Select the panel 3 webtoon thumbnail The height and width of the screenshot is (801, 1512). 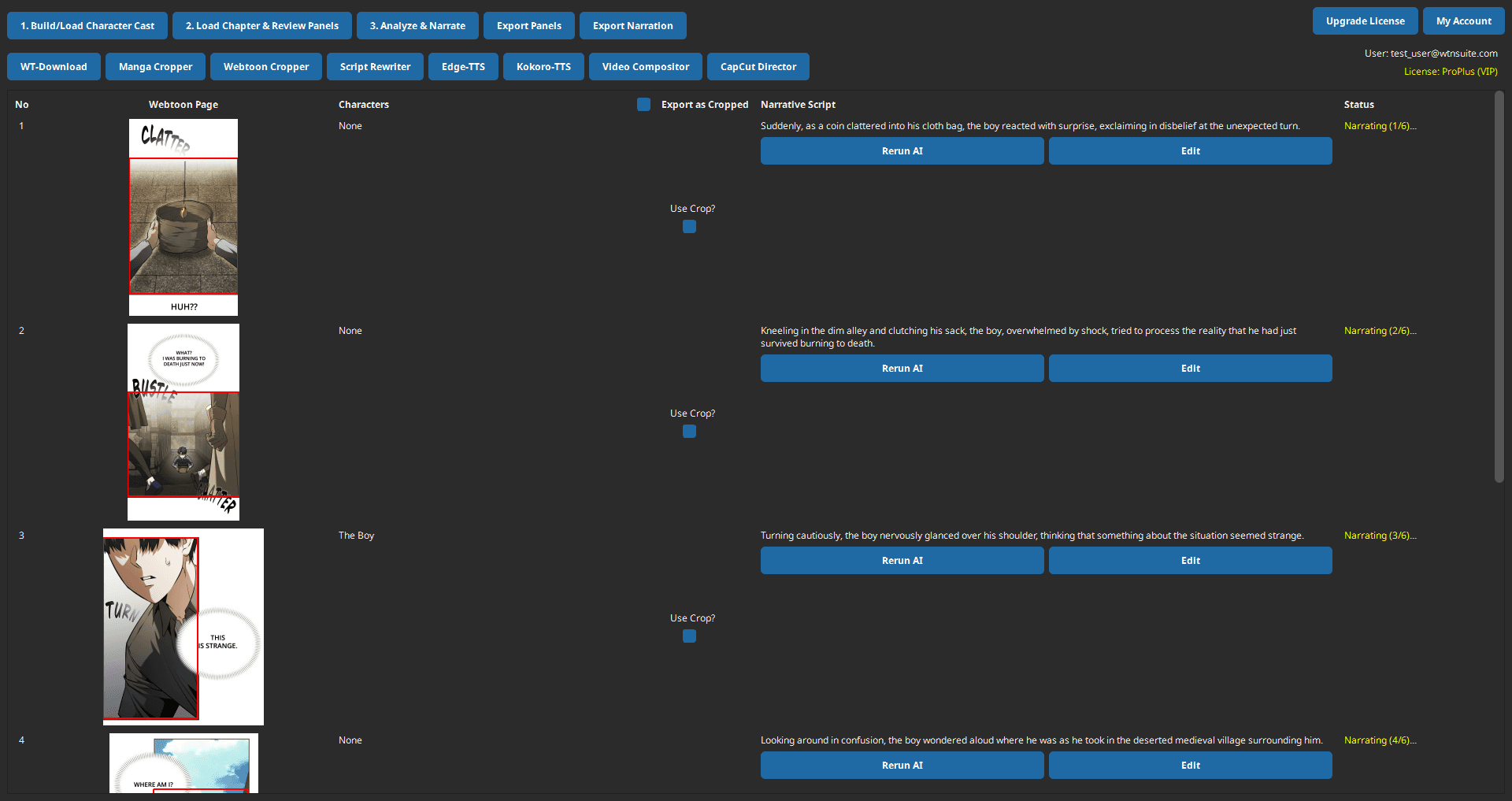183,626
